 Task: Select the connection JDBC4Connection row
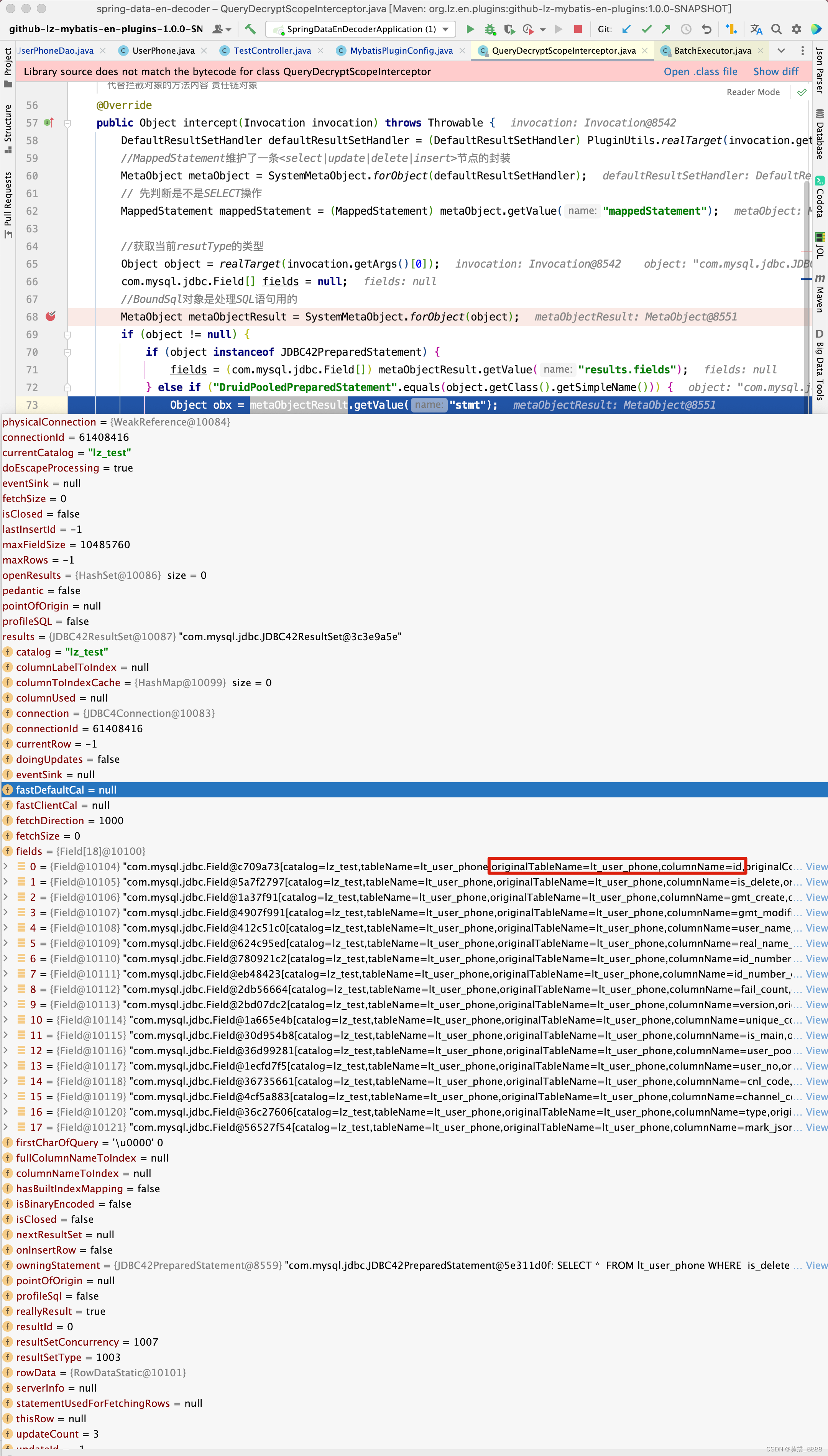414,713
